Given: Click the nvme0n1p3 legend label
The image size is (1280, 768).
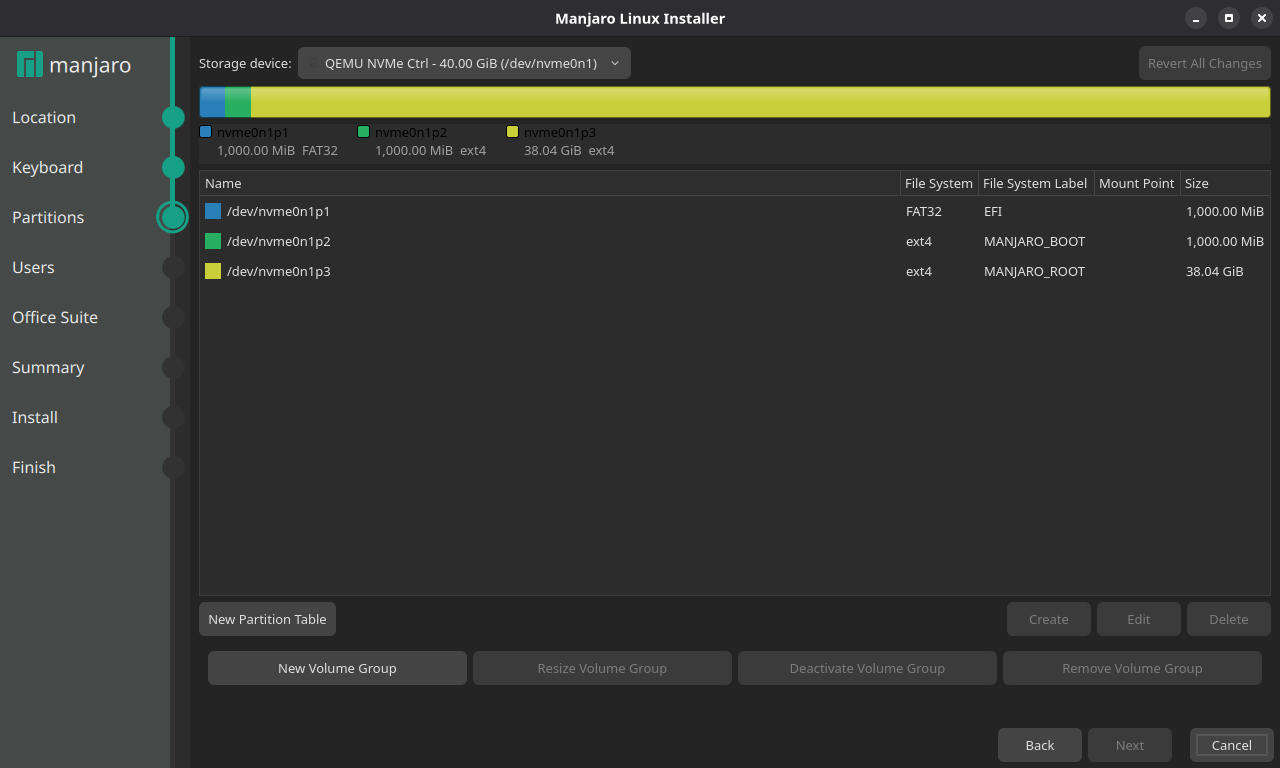Looking at the screenshot, I should tap(560, 132).
